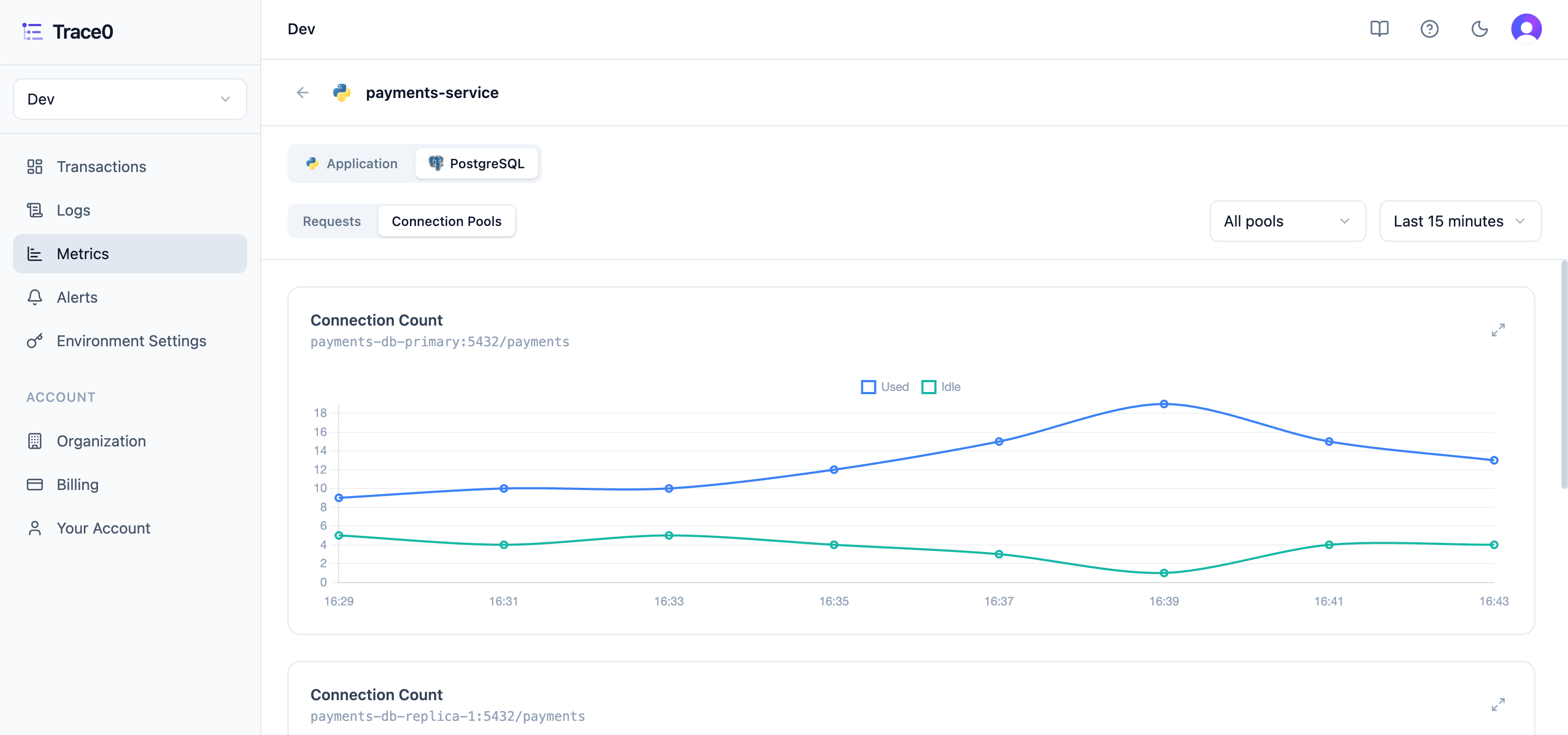
Task: Click the Trace0 logo icon
Action: coord(32,32)
